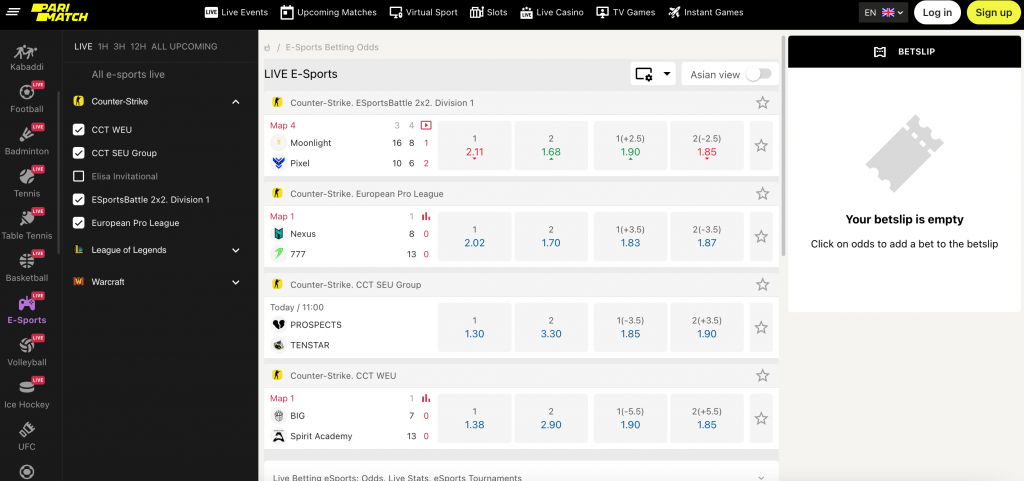Select Volleyball in the sports sidebar

pyautogui.click(x=27, y=352)
